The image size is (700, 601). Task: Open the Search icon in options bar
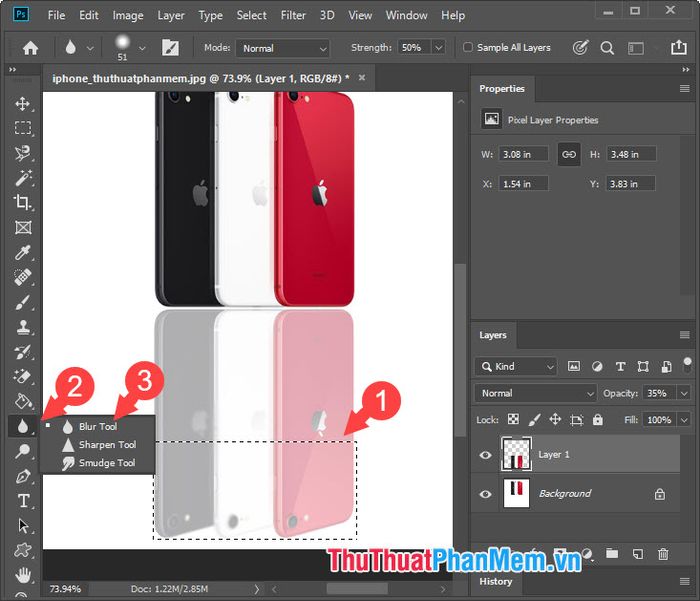(607, 48)
